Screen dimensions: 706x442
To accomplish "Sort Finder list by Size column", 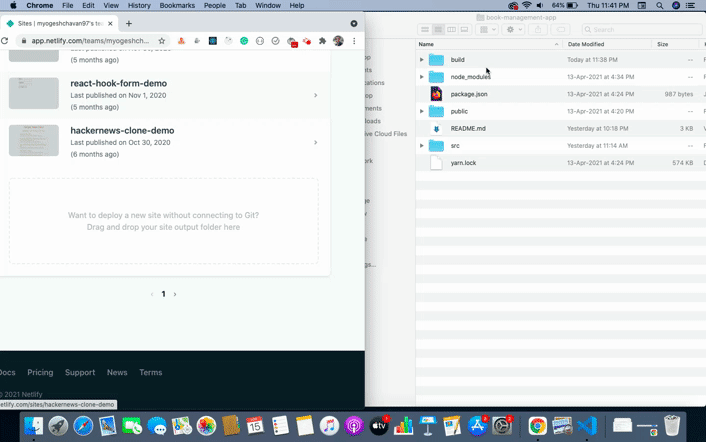I will (675, 44).
